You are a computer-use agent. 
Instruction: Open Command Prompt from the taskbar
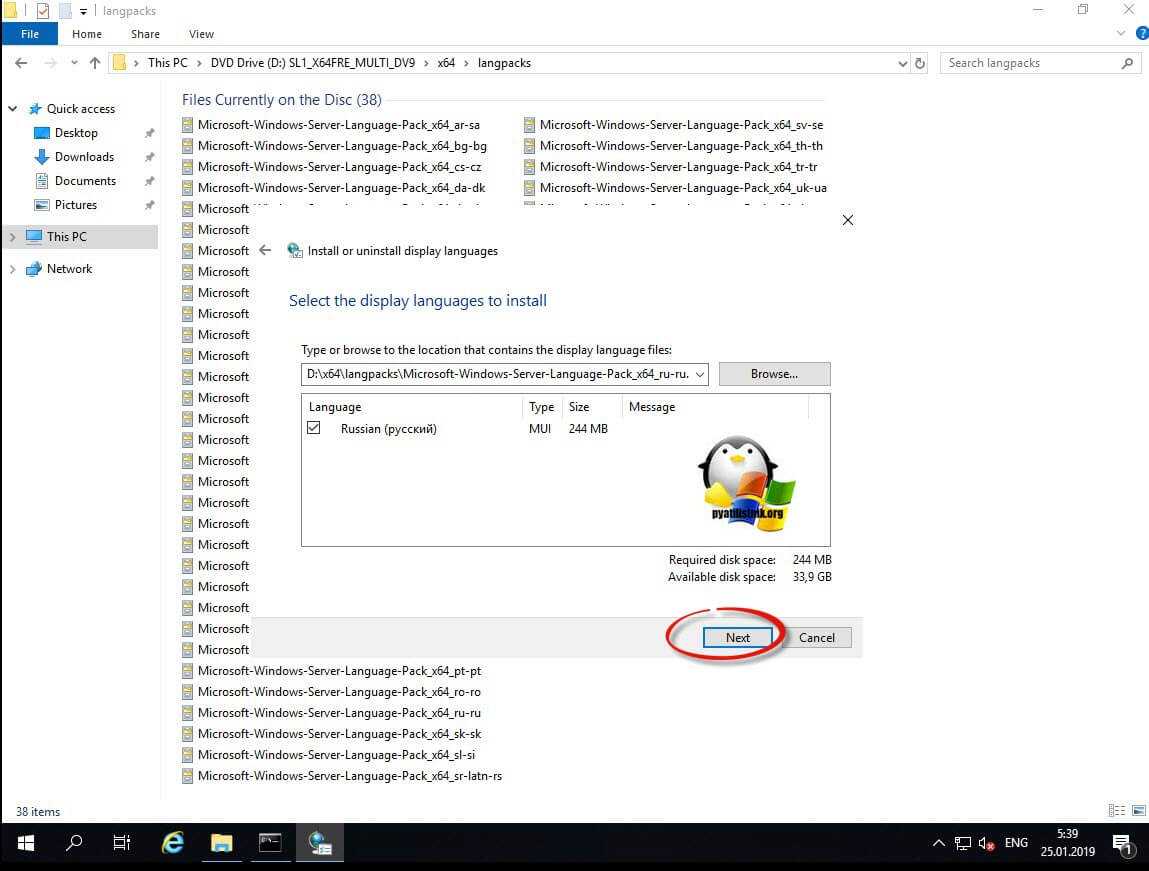click(270, 843)
